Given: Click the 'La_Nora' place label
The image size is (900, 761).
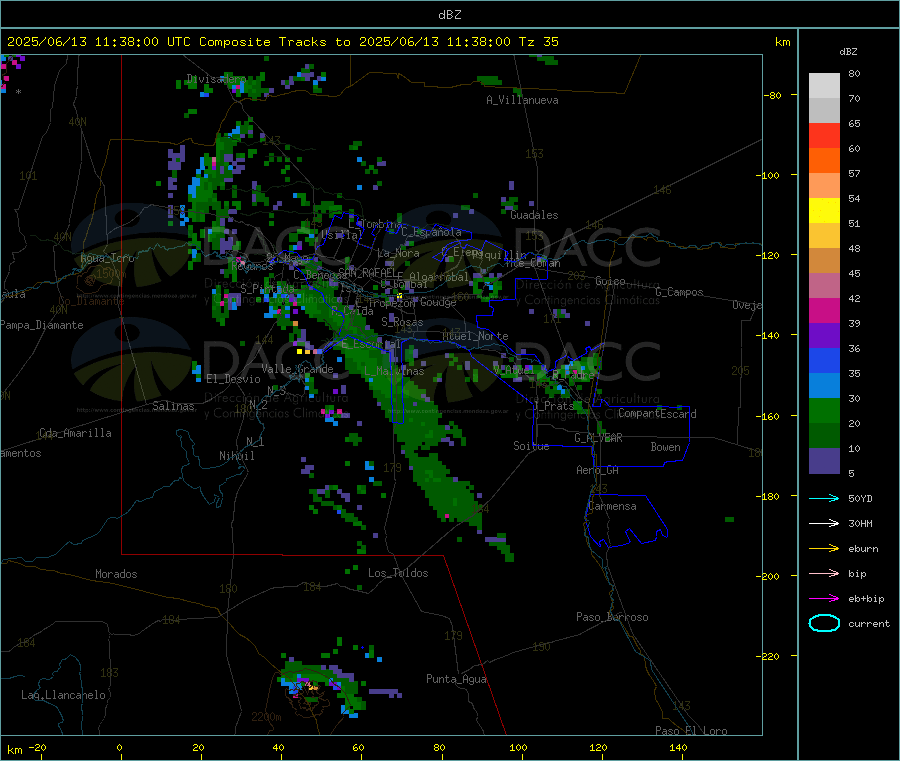Looking at the screenshot, I should (x=398, y=253).
